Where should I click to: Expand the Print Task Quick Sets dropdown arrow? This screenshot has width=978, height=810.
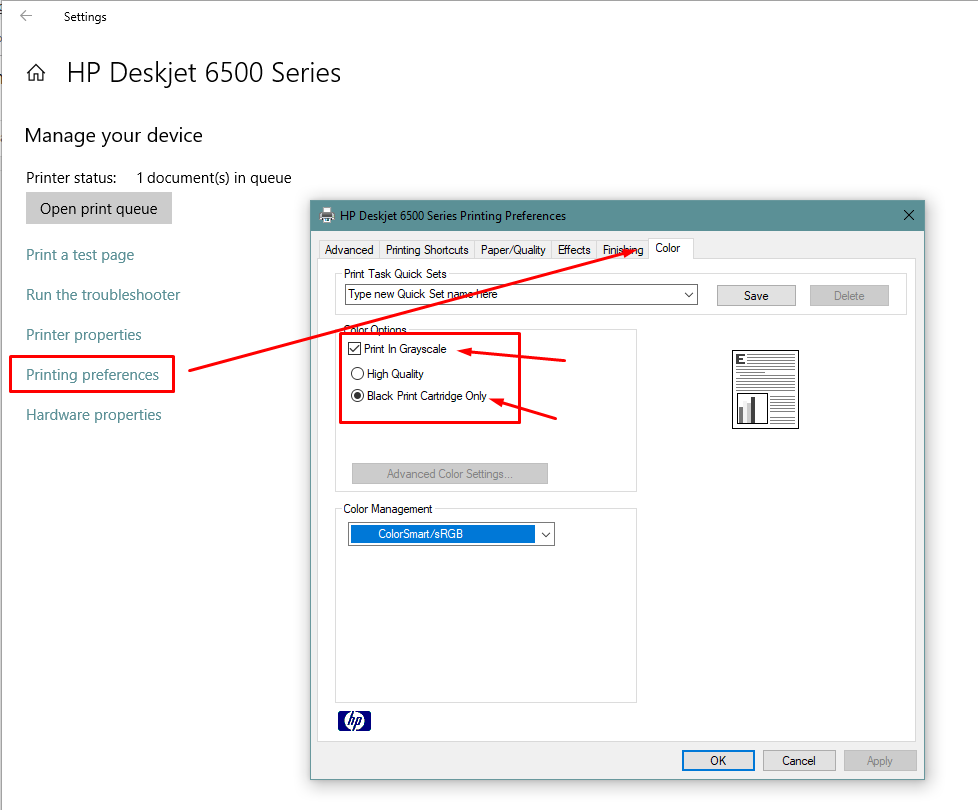pyautogui.click(x=689, y=294)
